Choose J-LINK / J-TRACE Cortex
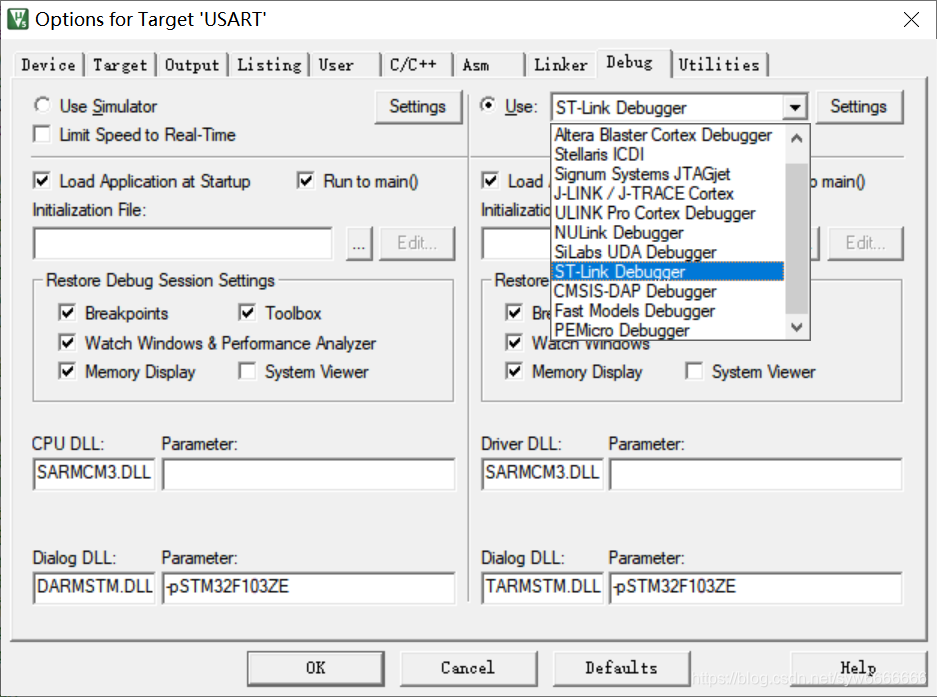Screen dimensions: 937x697 coord(667,194)
